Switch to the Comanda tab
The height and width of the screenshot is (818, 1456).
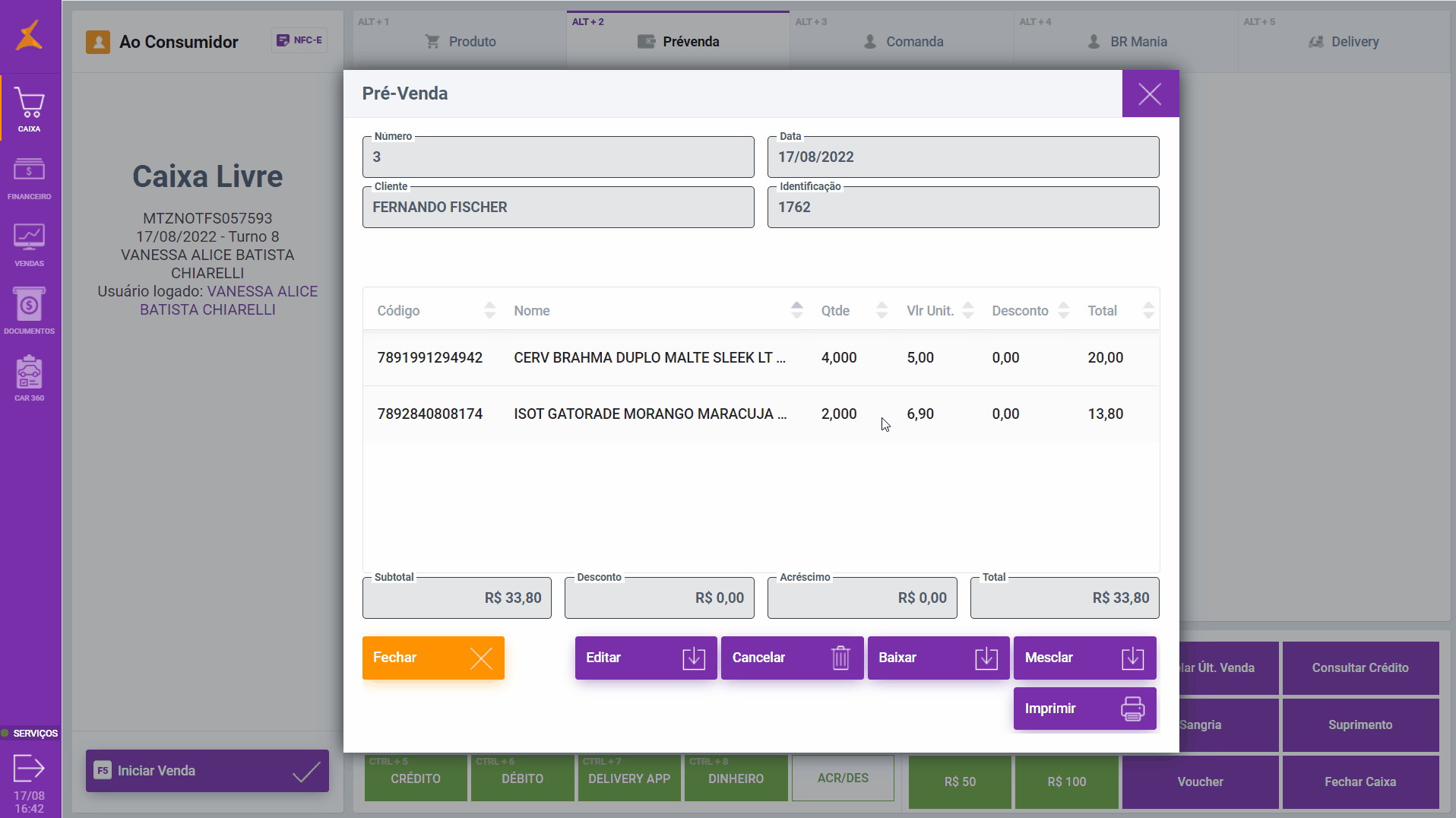click(x=902, y=42)
